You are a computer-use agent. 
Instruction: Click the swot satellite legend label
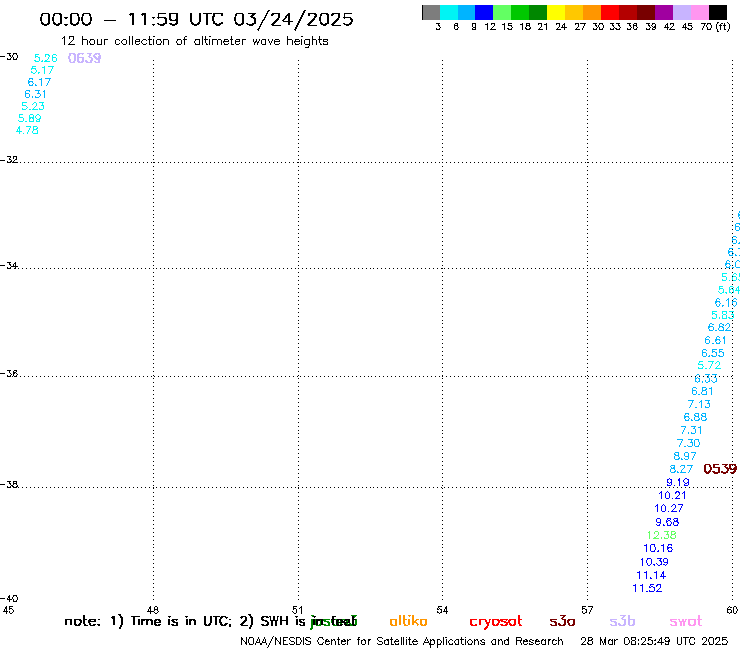click(686, 621)
